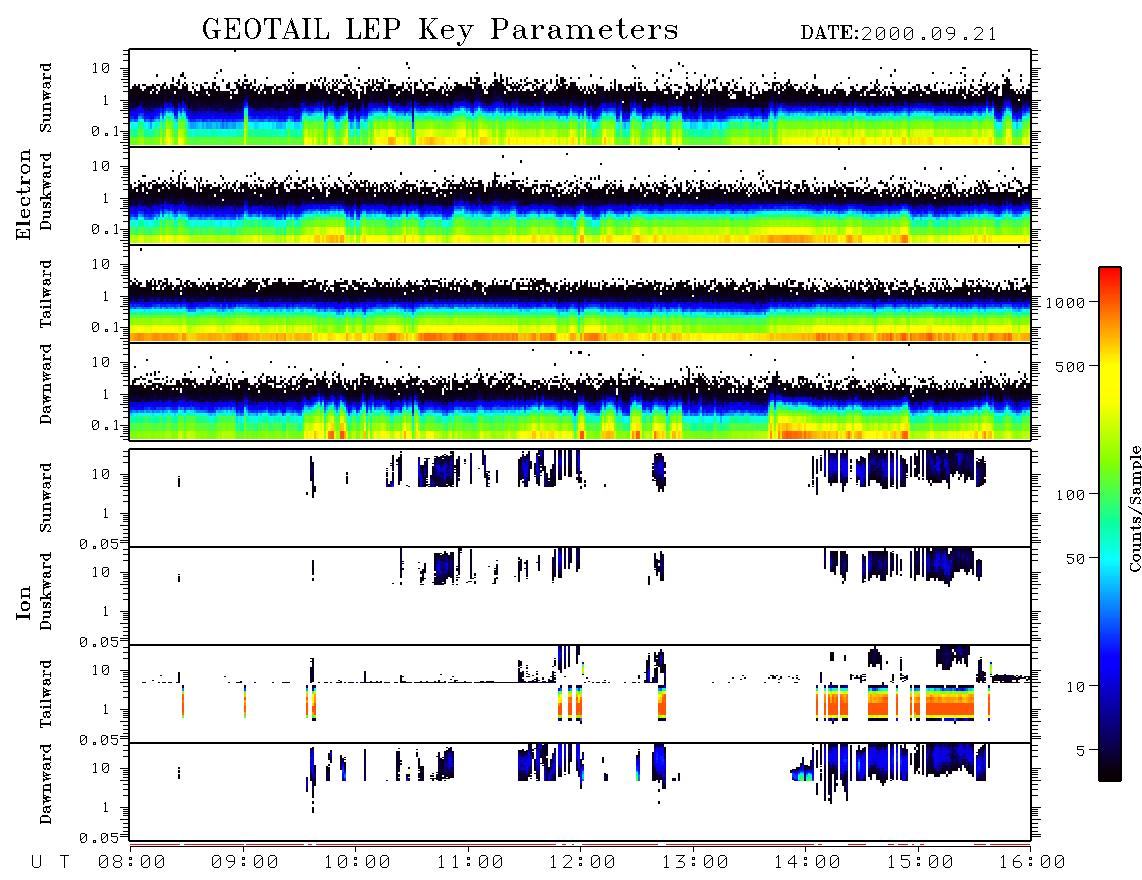Click the Ion Tailward panel label
Image resolution: width=1142 pixels, height=880 pixels.
tap(46, 694)
